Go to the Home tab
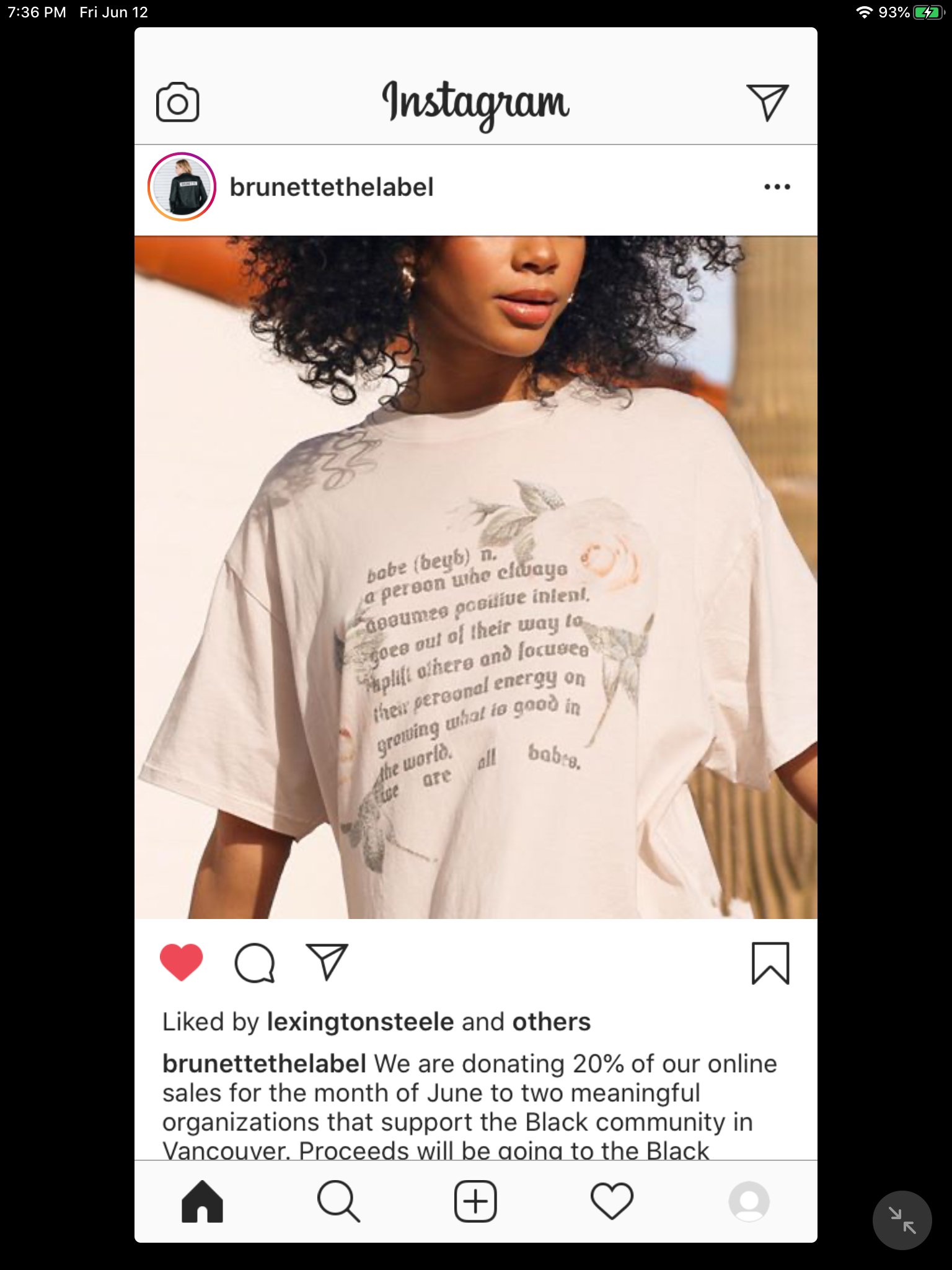 [x=202, y=1202]
